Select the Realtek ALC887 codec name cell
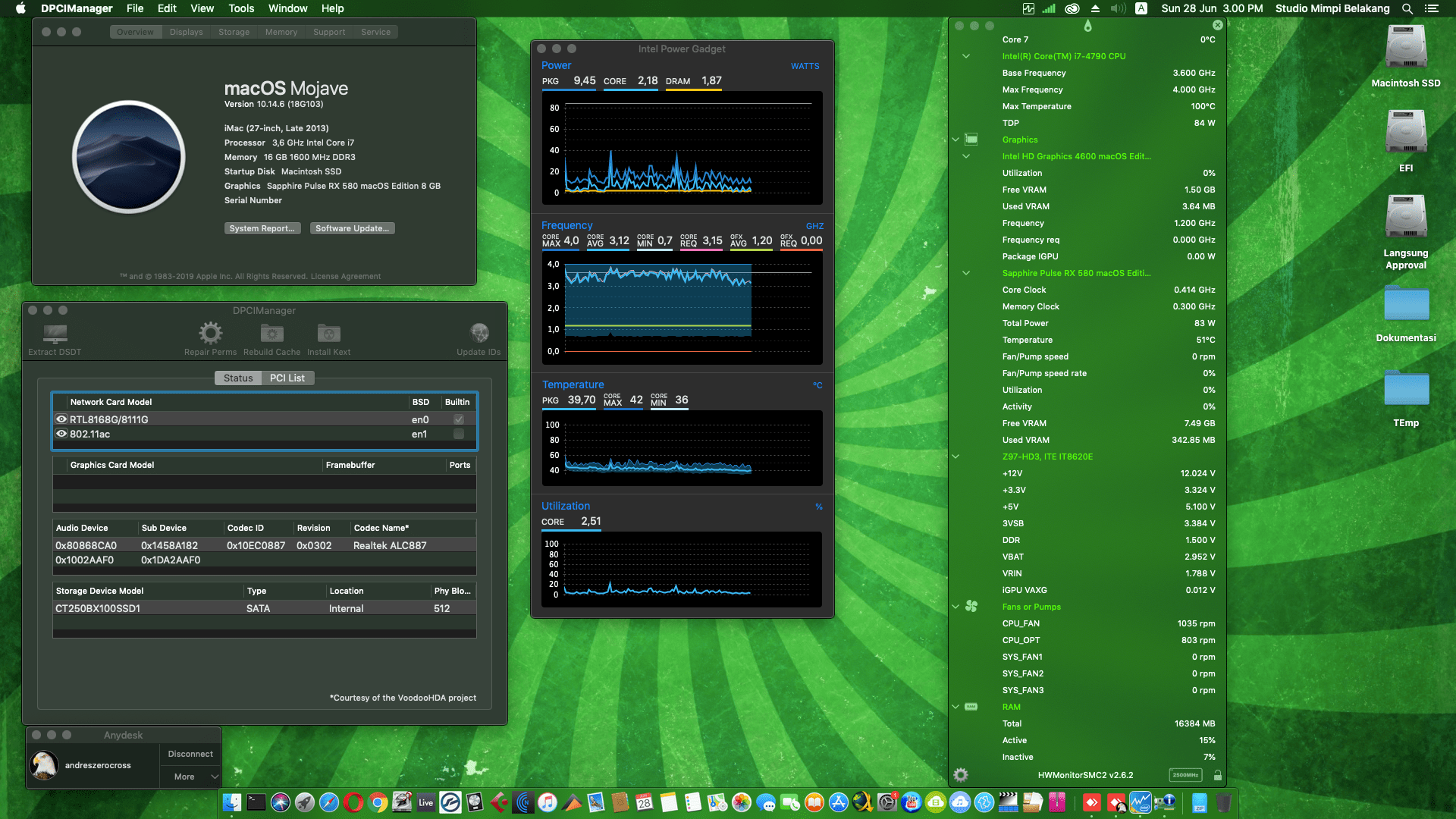The width and height of the screenshot is (1456, 819). tap(390, 545)
